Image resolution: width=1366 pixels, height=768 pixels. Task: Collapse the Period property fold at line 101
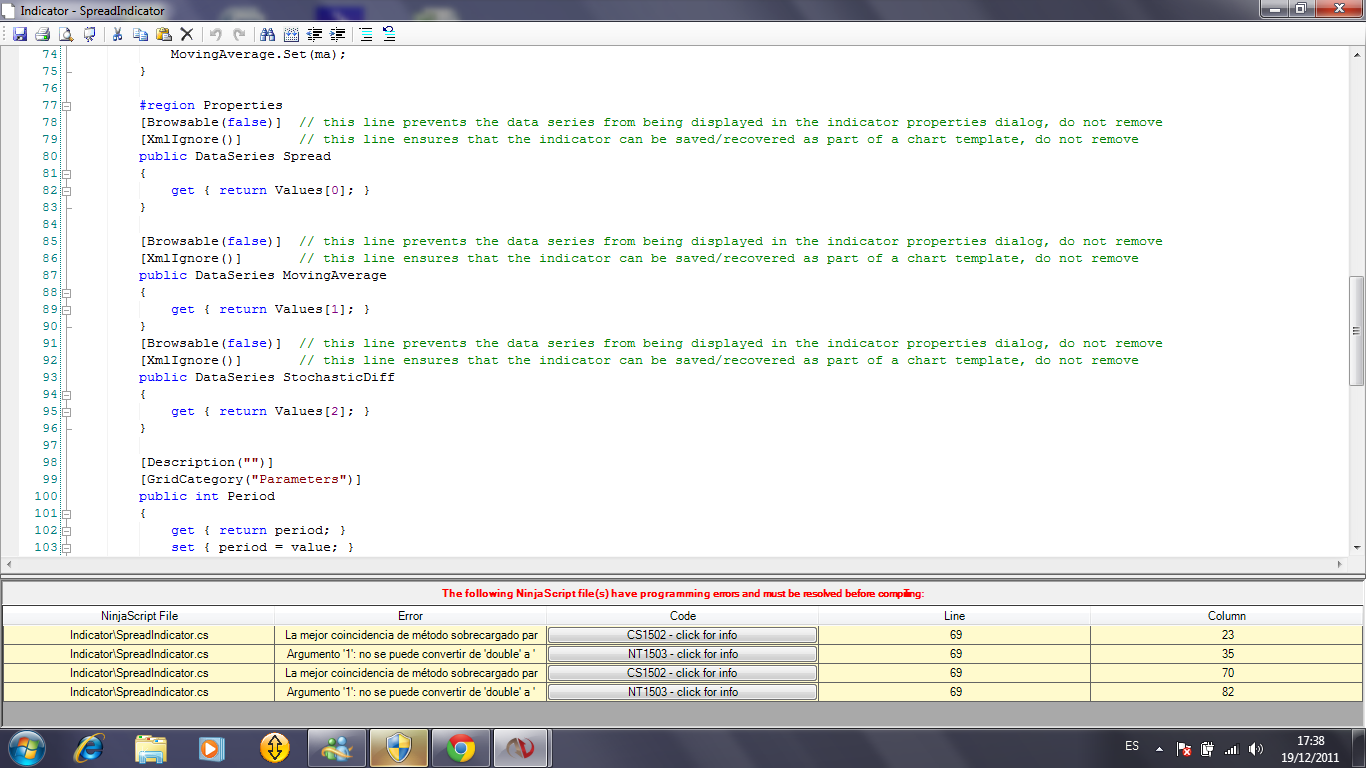67,513
